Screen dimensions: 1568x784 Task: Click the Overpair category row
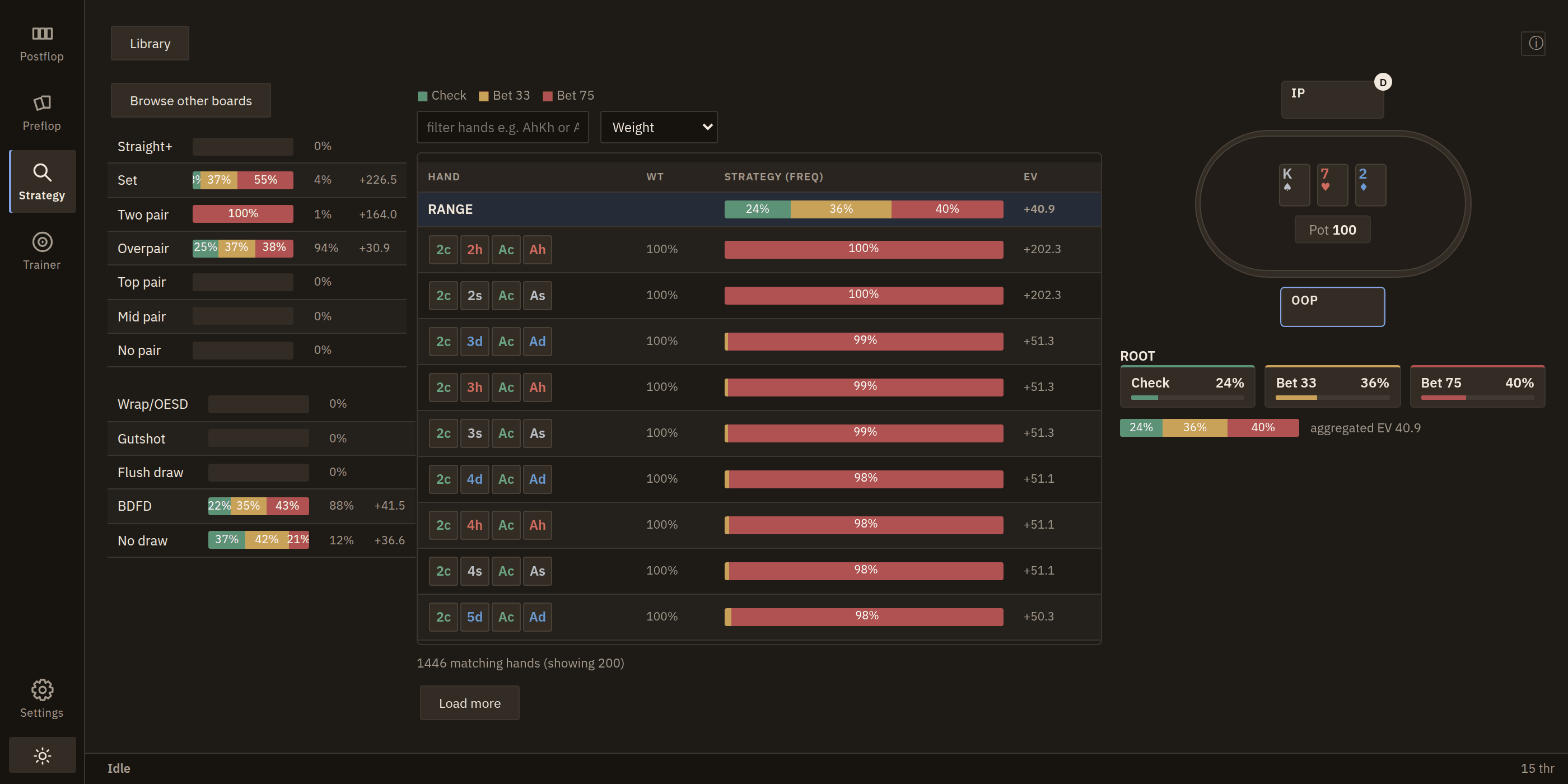(257, 248)
